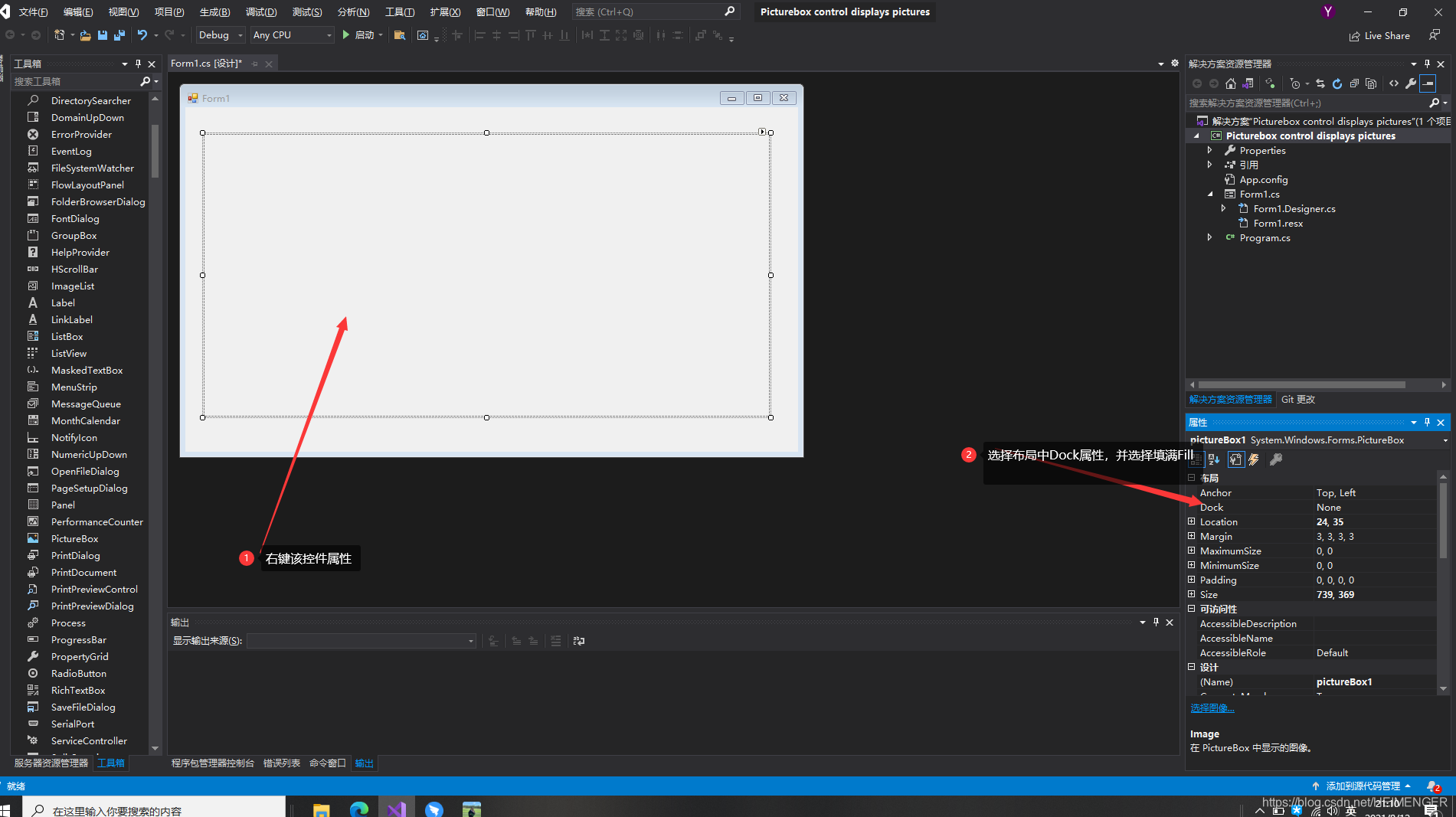
Task: Open output source combo box
Action: (362, 641)
